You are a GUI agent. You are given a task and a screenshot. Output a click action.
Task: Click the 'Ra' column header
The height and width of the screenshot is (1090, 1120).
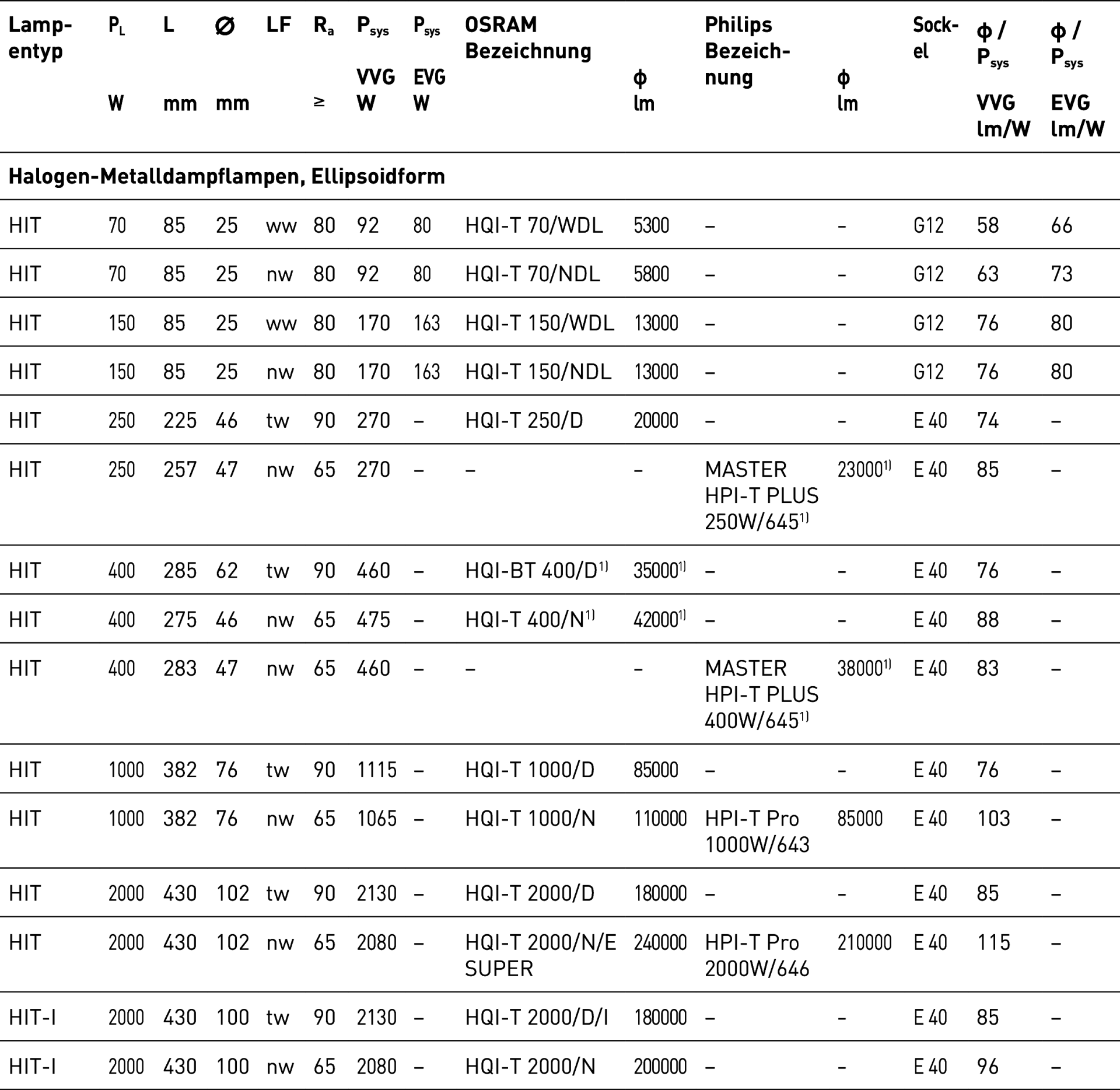tap(324, 26)
